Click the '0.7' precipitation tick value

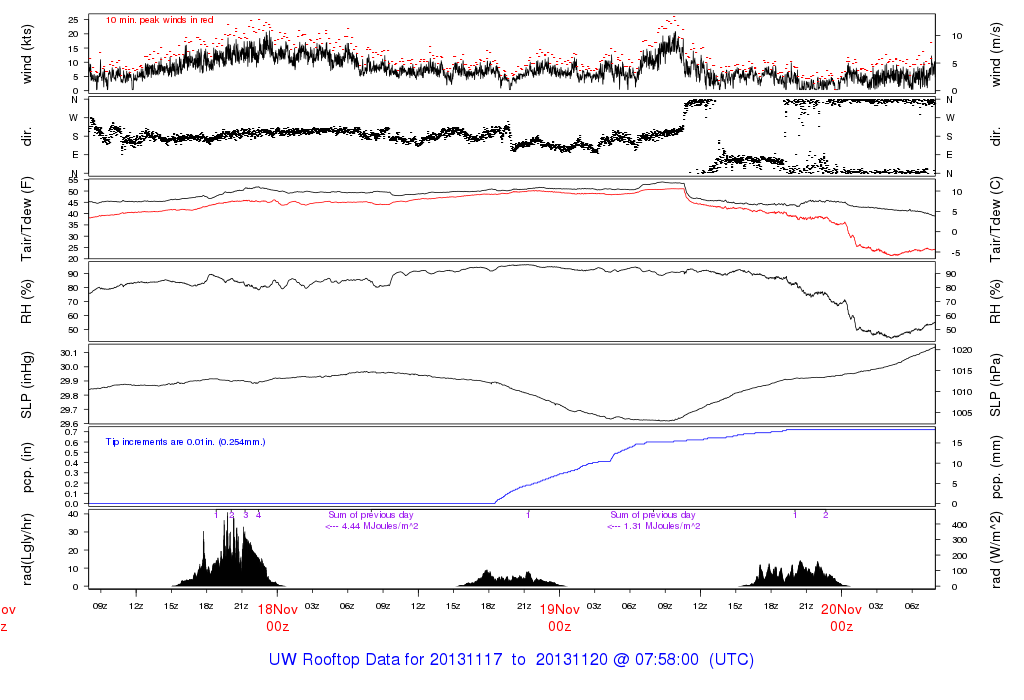(72, 432)
